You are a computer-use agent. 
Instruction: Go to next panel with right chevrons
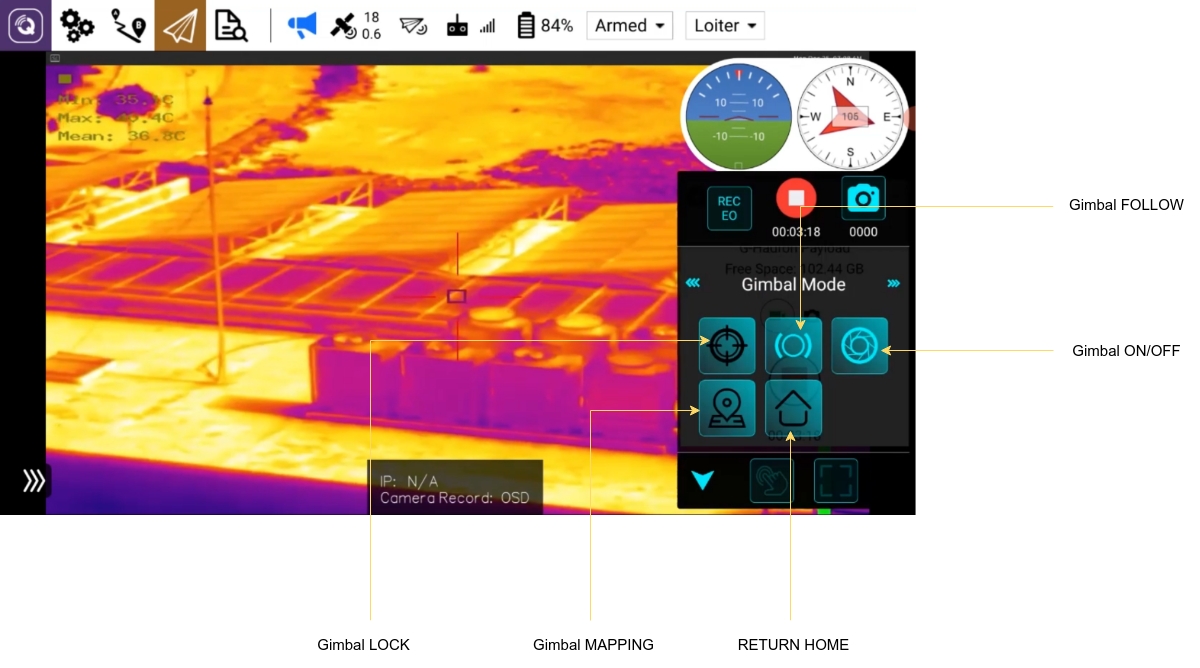click(x=893, y=284)
